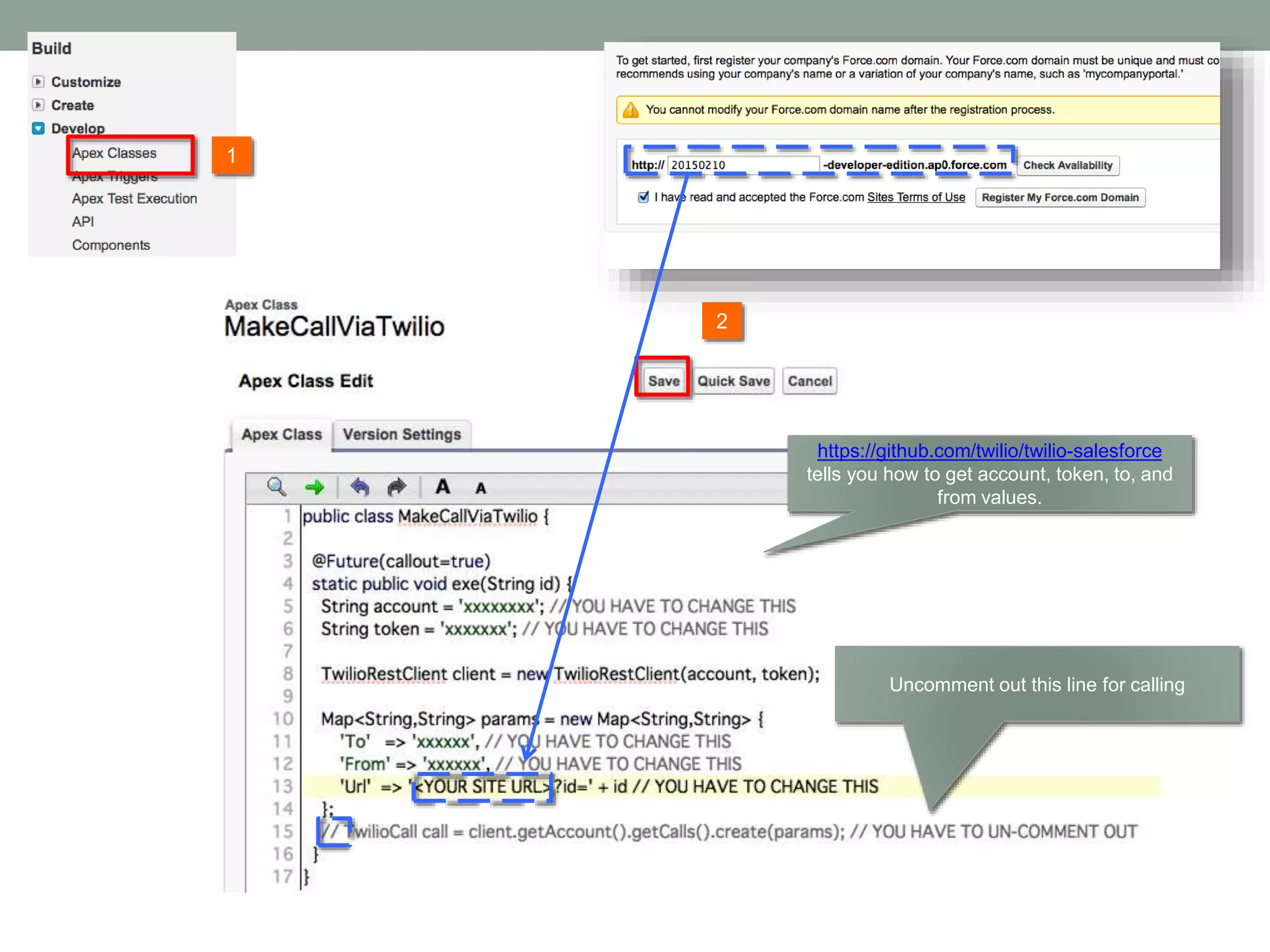Click the Quick Save button
This screenshot has height=952, width=1270.
(x=734, y=381)
